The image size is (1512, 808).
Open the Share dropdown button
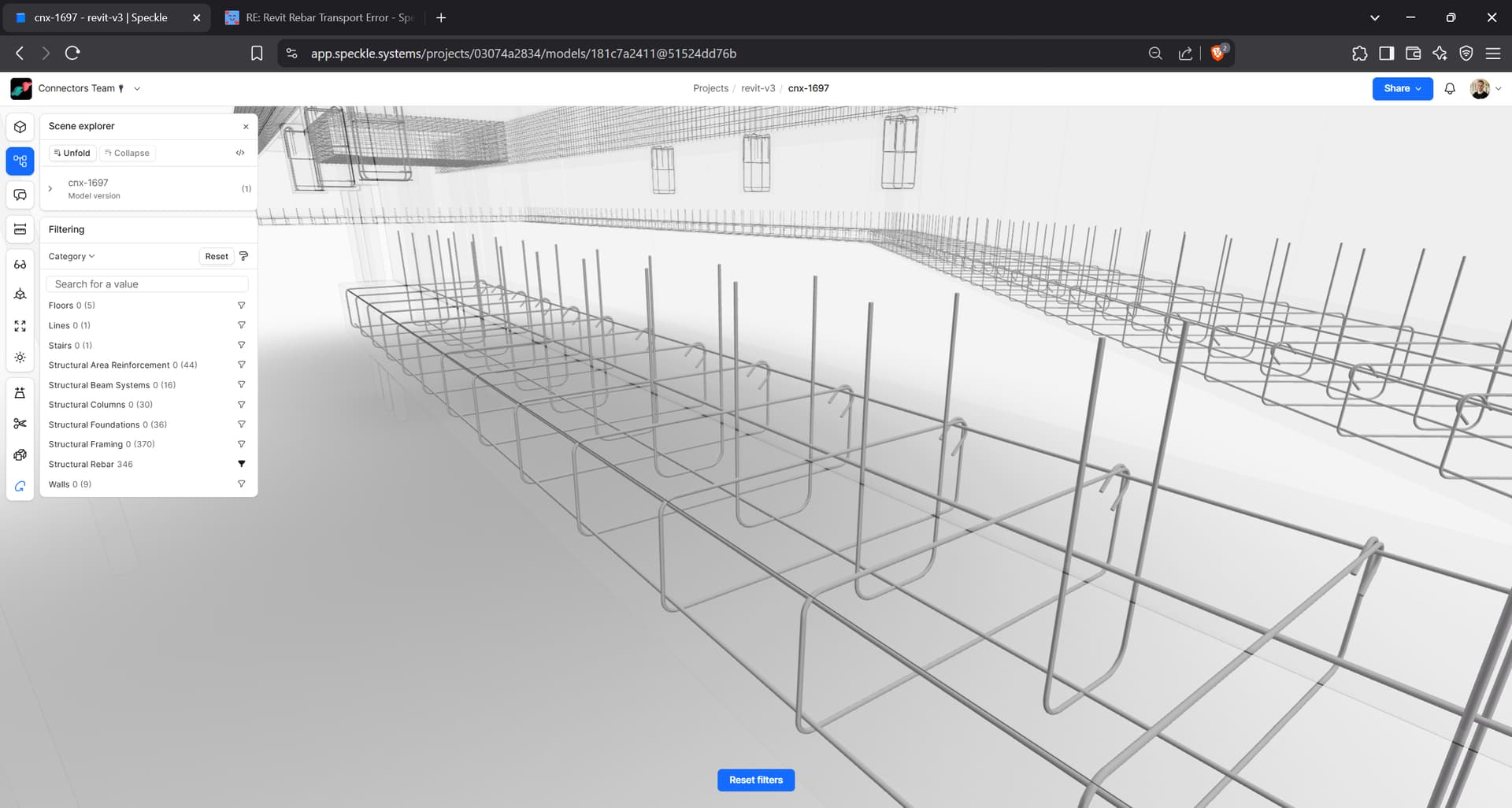pos(1403,89)
